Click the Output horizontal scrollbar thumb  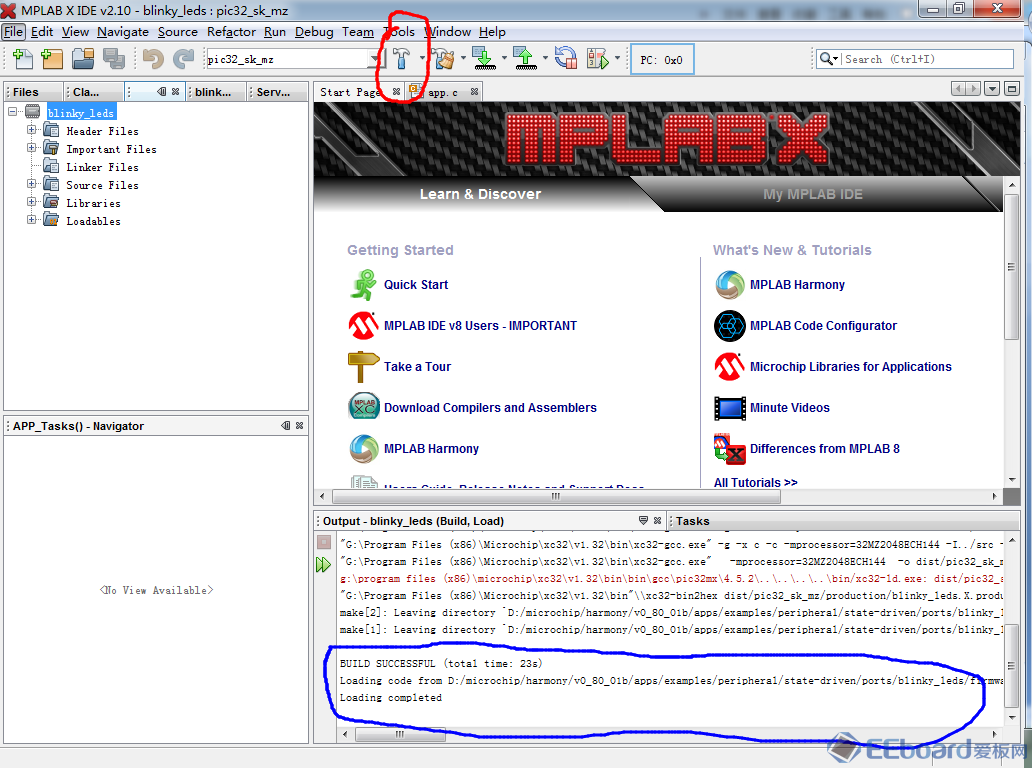point(400,734)
